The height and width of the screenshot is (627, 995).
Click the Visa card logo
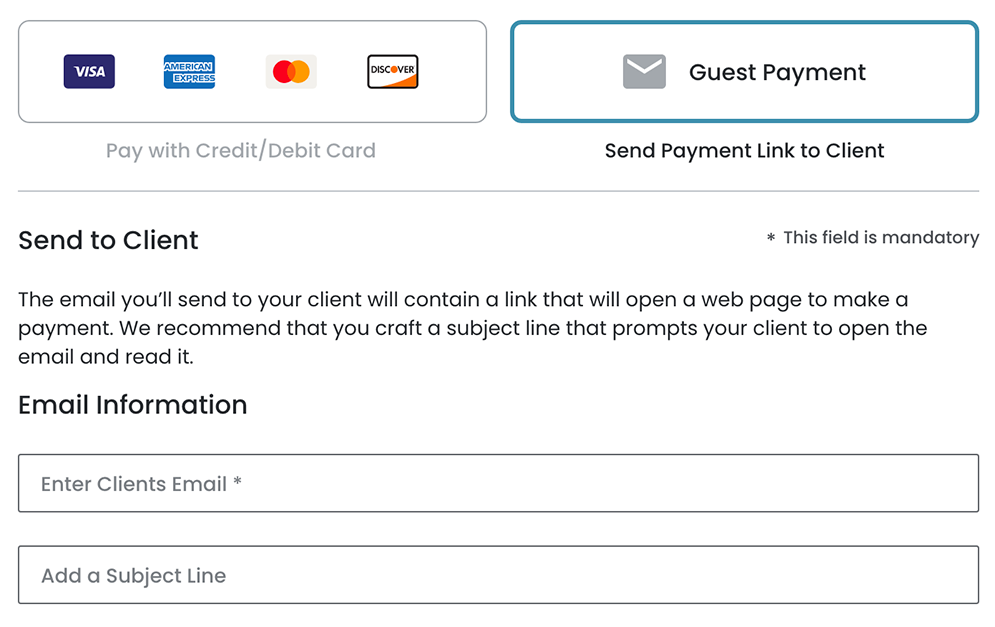(89, 72)
